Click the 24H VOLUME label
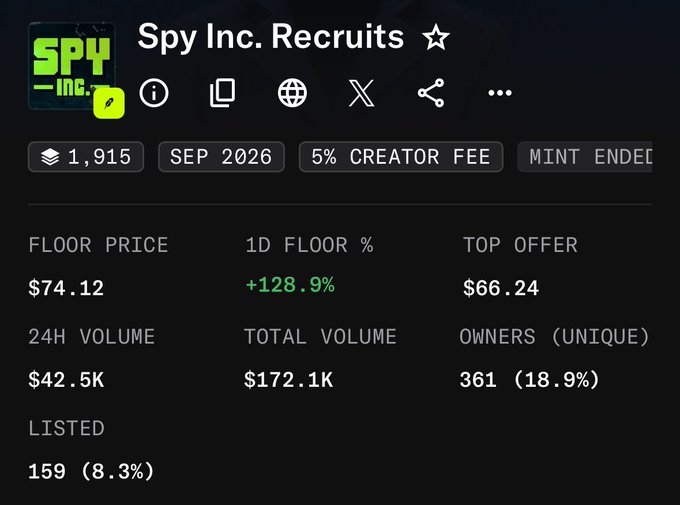Viewport: 680px width, 505px height. tap(92, 337)
